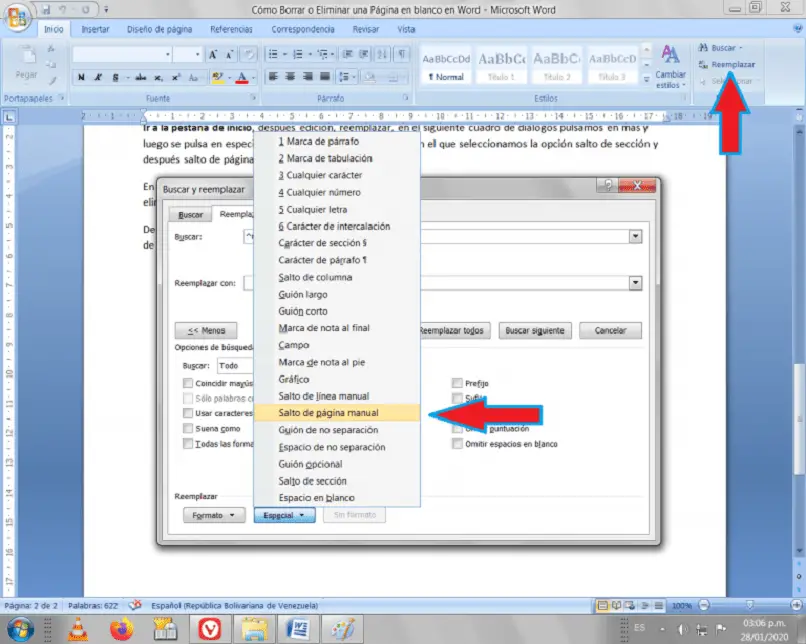Open the Fuente dialog launcher
The height and width of the screenshot is (644, 806).
click(253, 98)
